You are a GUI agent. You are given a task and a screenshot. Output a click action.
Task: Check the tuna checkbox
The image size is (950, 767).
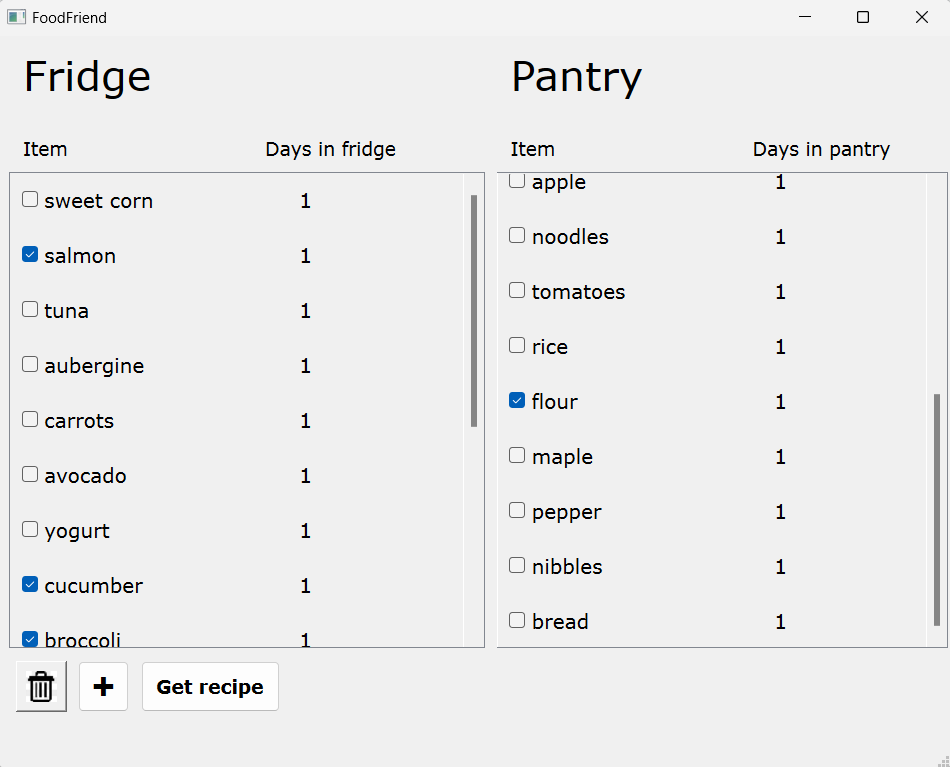pos(30,310)
